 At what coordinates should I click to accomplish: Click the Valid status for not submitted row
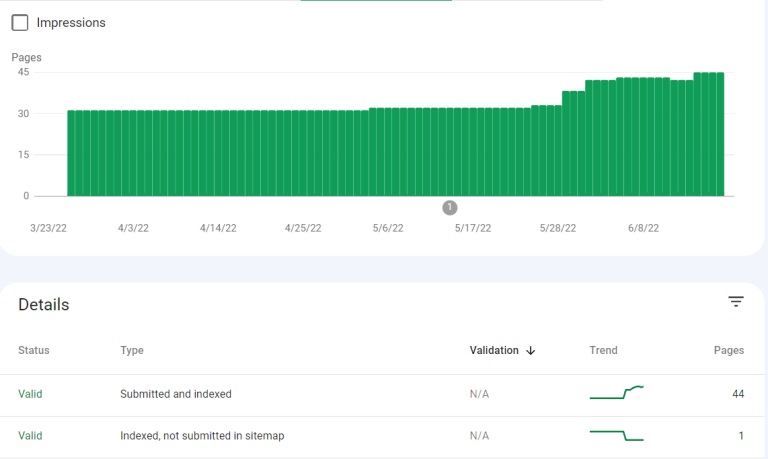pyautogui.click(x=30, y=435)
